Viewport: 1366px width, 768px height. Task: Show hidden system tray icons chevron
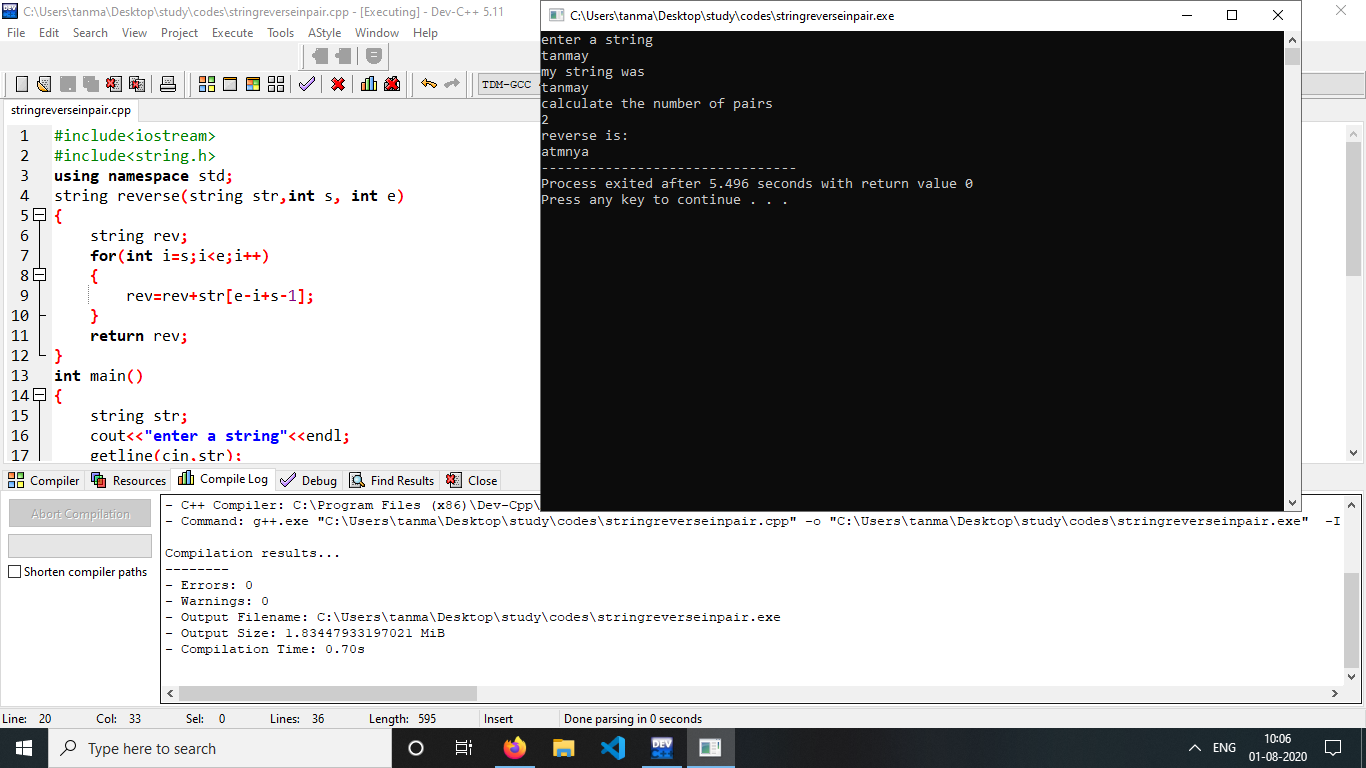(1194, 748)
